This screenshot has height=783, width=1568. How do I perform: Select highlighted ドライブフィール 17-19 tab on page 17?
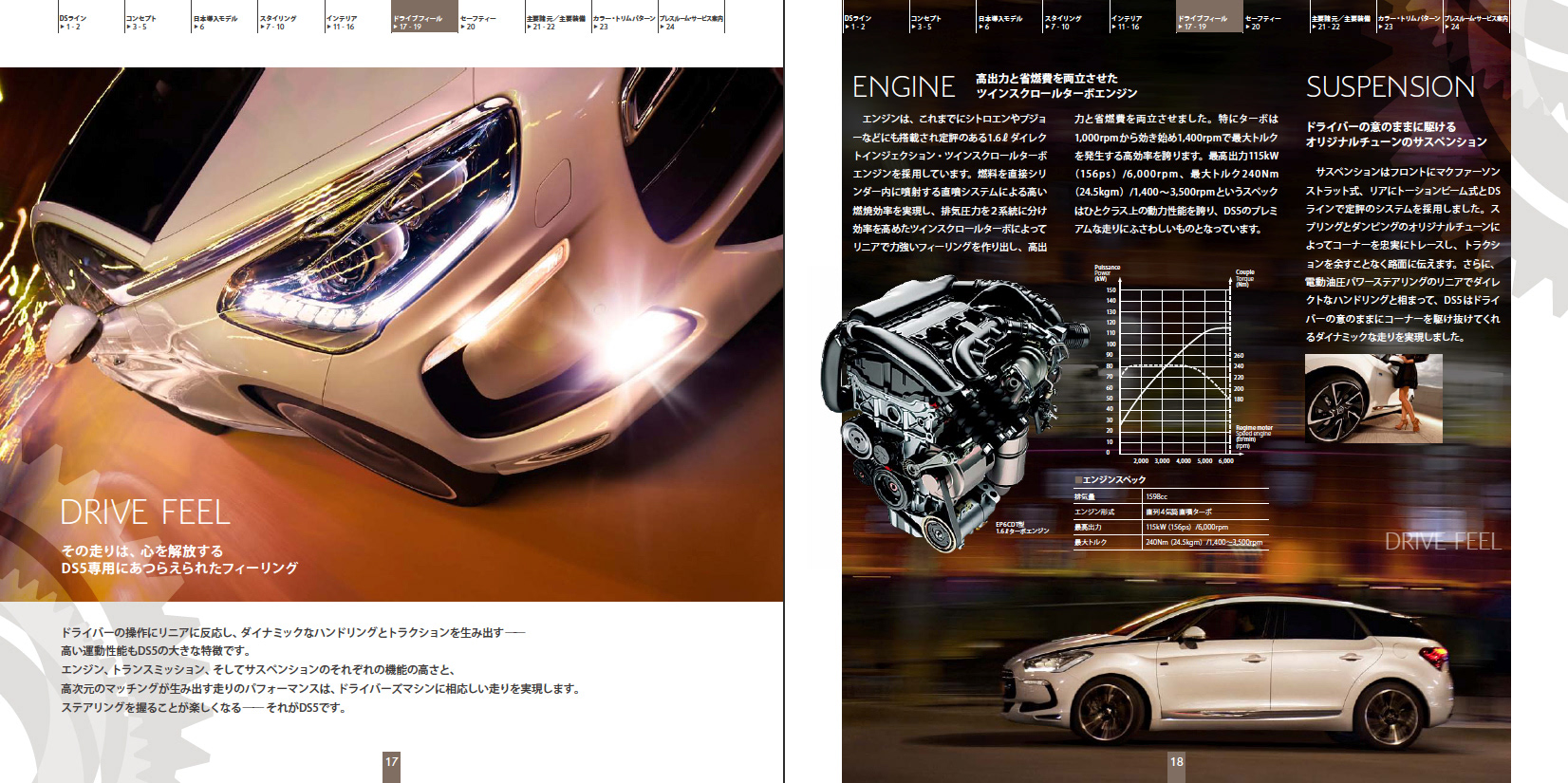(x=425, y=18)
